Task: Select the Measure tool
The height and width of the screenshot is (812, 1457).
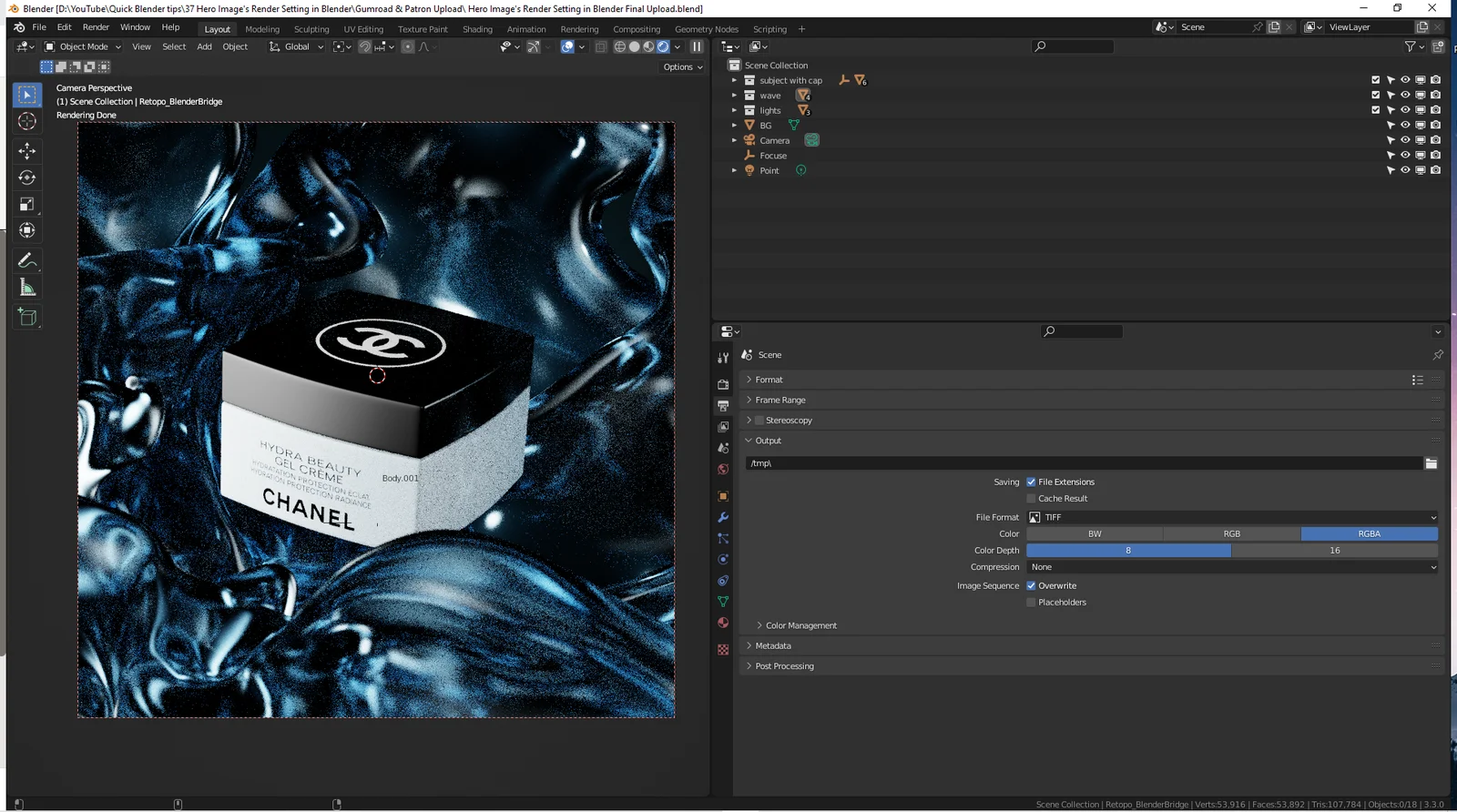Action: (27, 288)
